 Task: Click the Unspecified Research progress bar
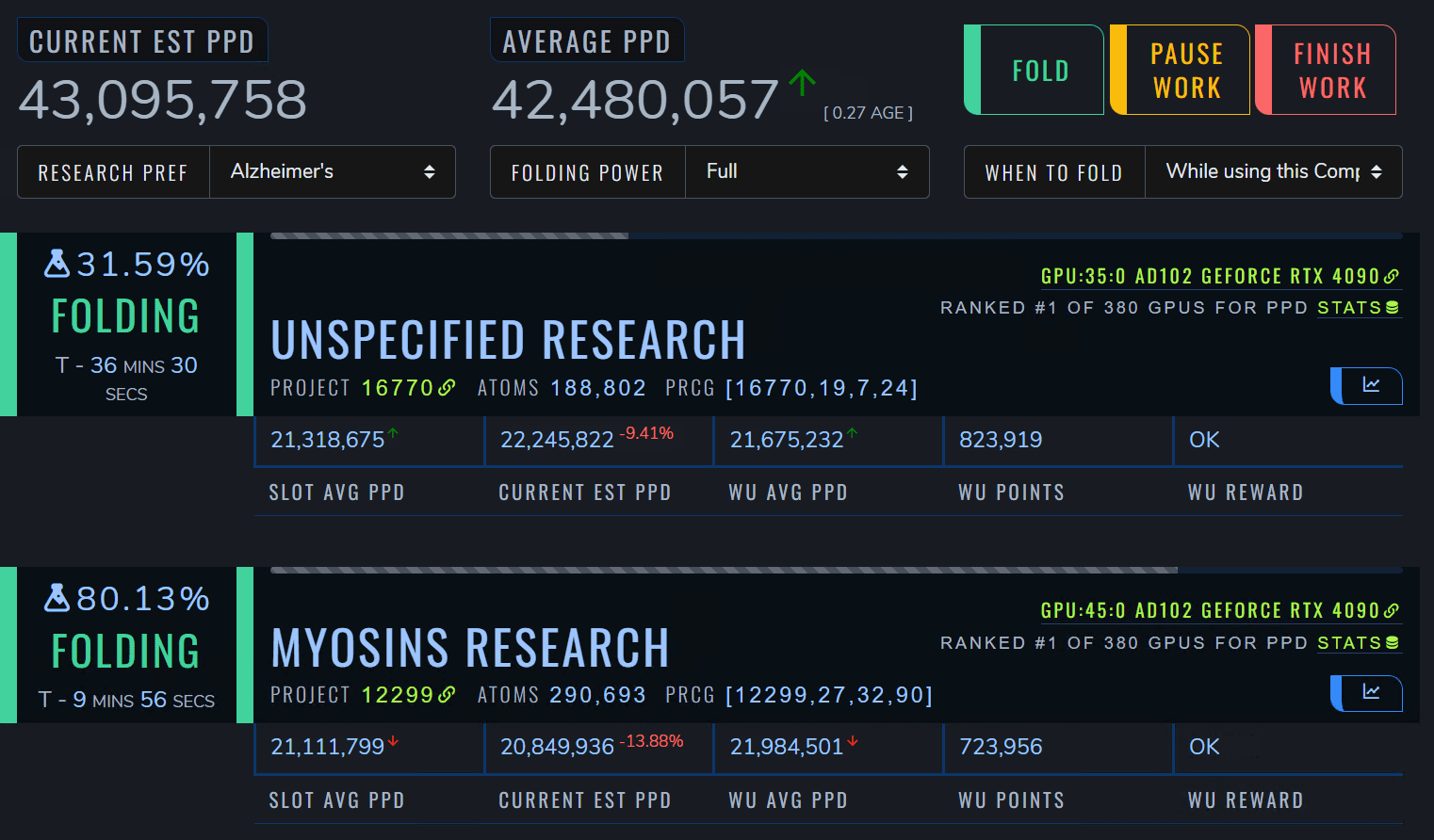[836, 235]
